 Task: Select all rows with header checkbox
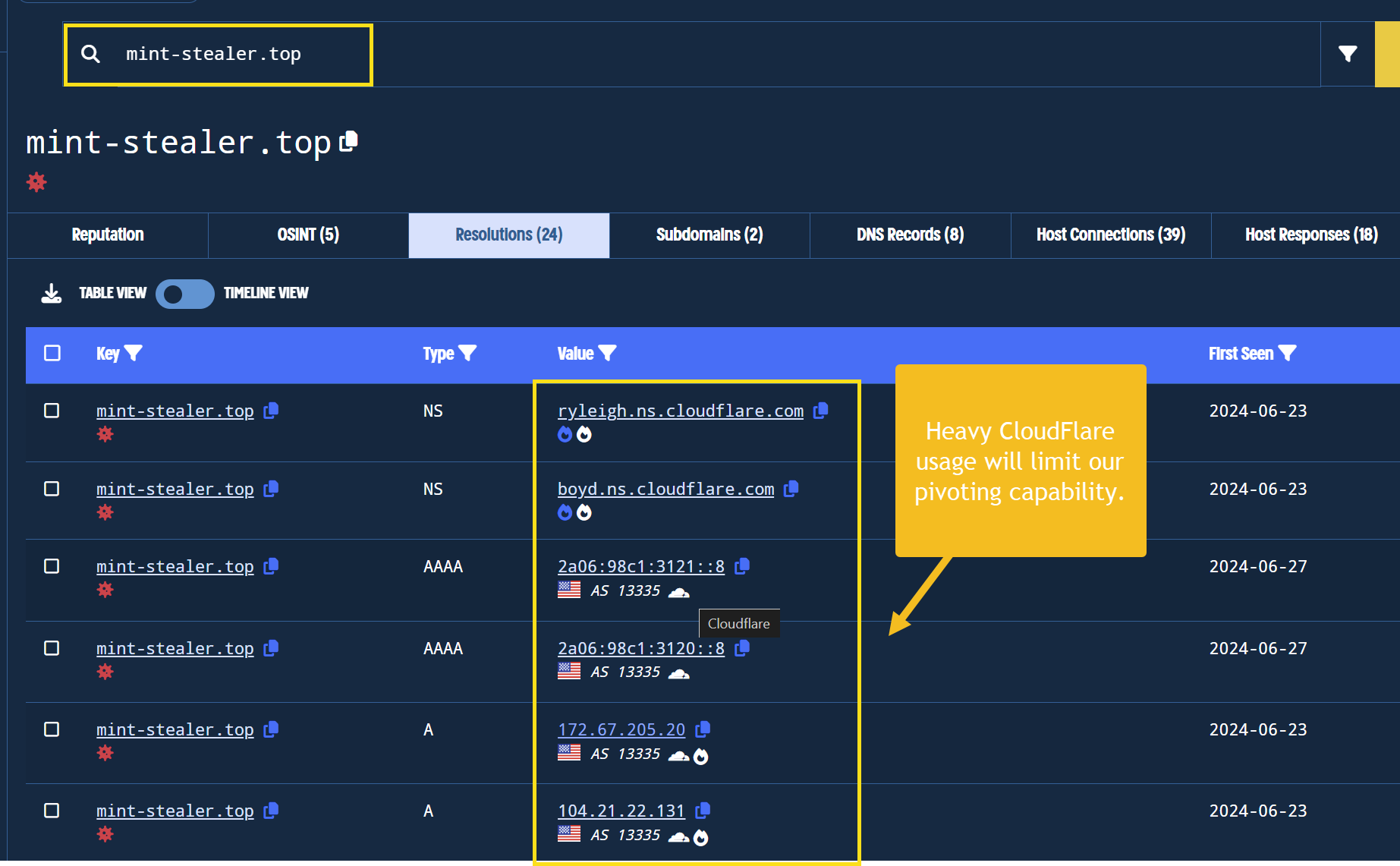[52, 353]
